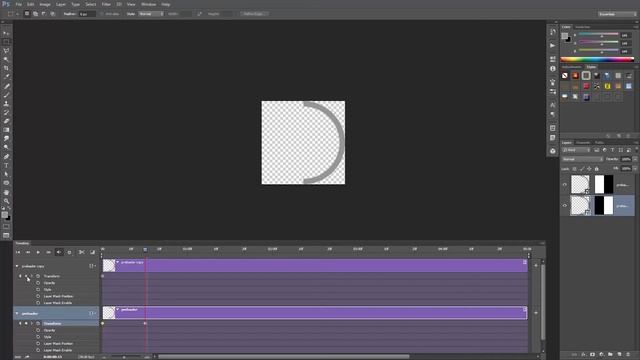The width and height of the screenshot is (640, 360).
Task: Select the Crop tool
Action: click(x=6, y=68)
